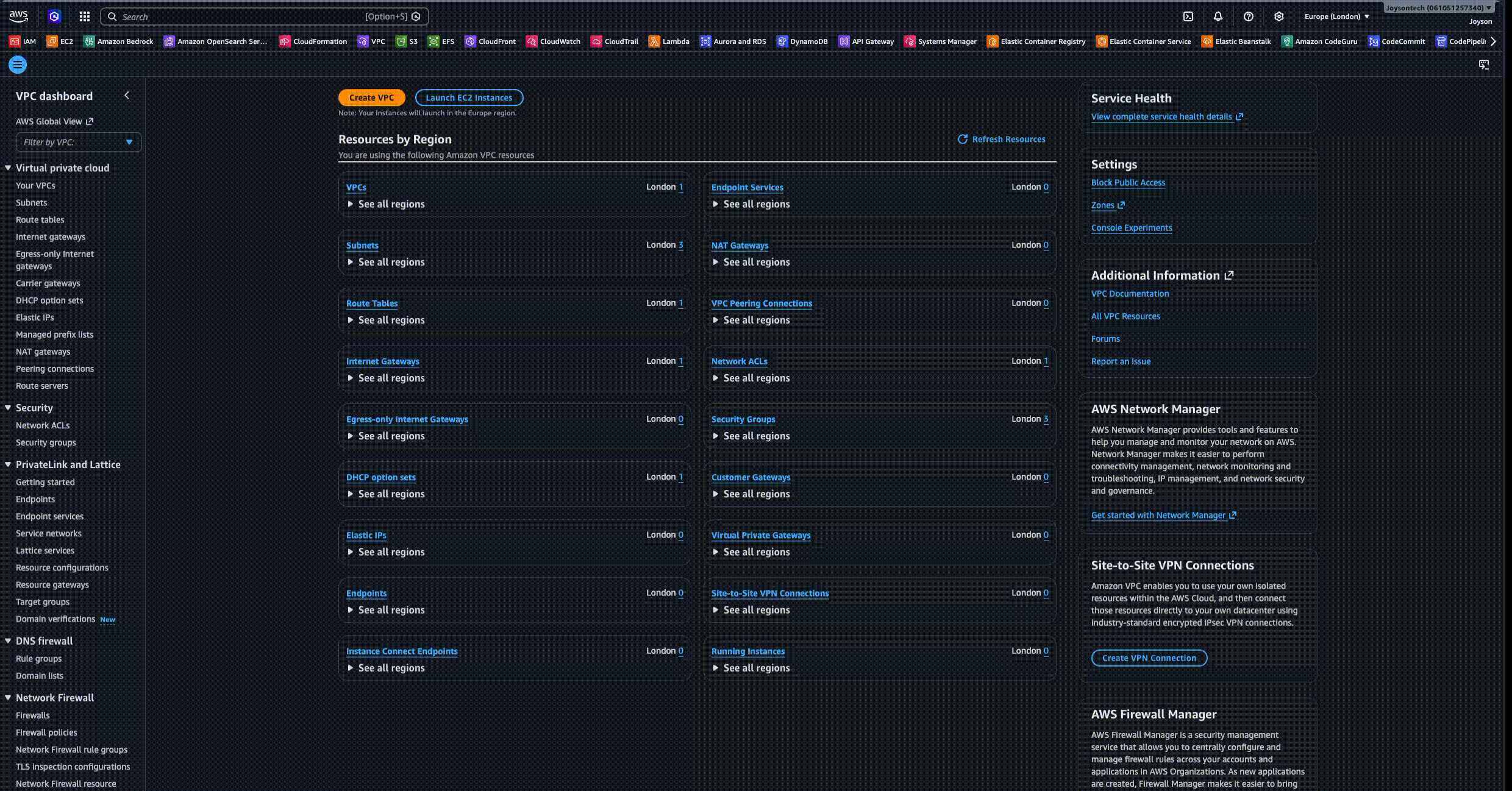Toggle the side navigation hamburger button
The image size is (1512, 791).
coord(18,65)
